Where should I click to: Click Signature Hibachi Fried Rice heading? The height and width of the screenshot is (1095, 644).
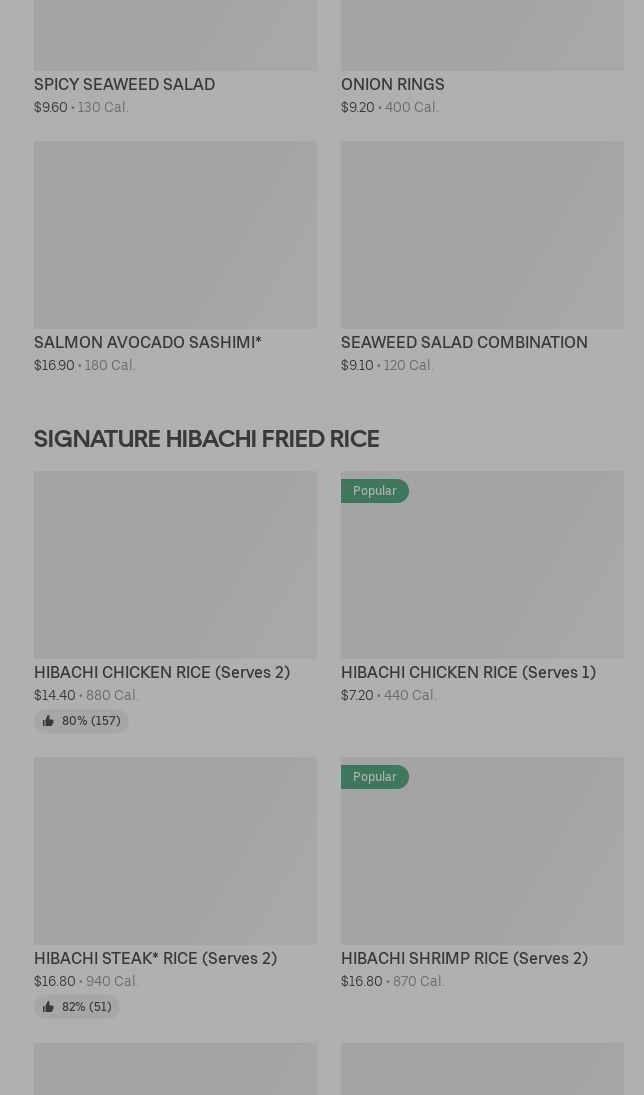click(x=206, y=439)
